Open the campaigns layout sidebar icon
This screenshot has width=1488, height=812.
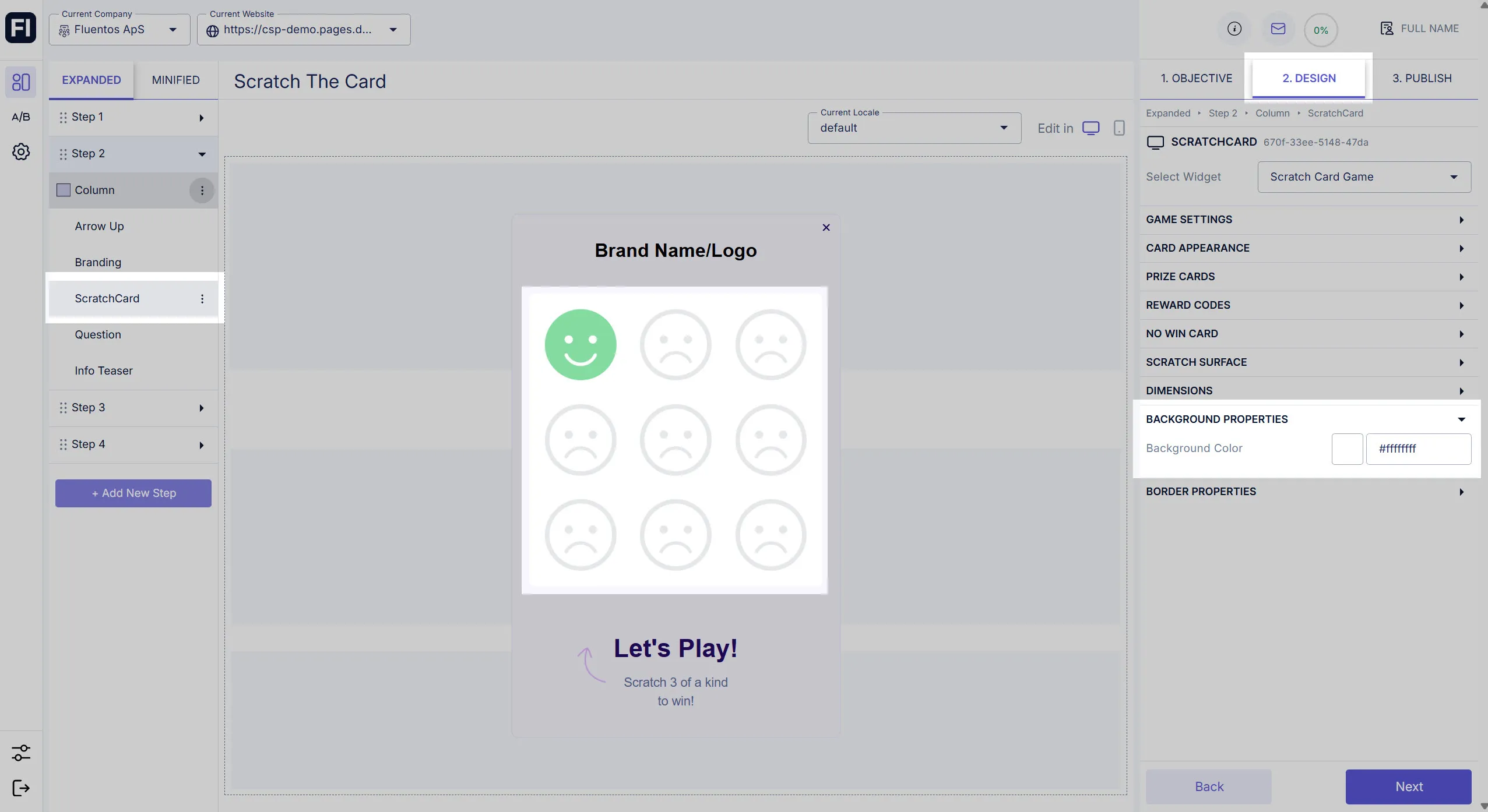coord(21,82)
